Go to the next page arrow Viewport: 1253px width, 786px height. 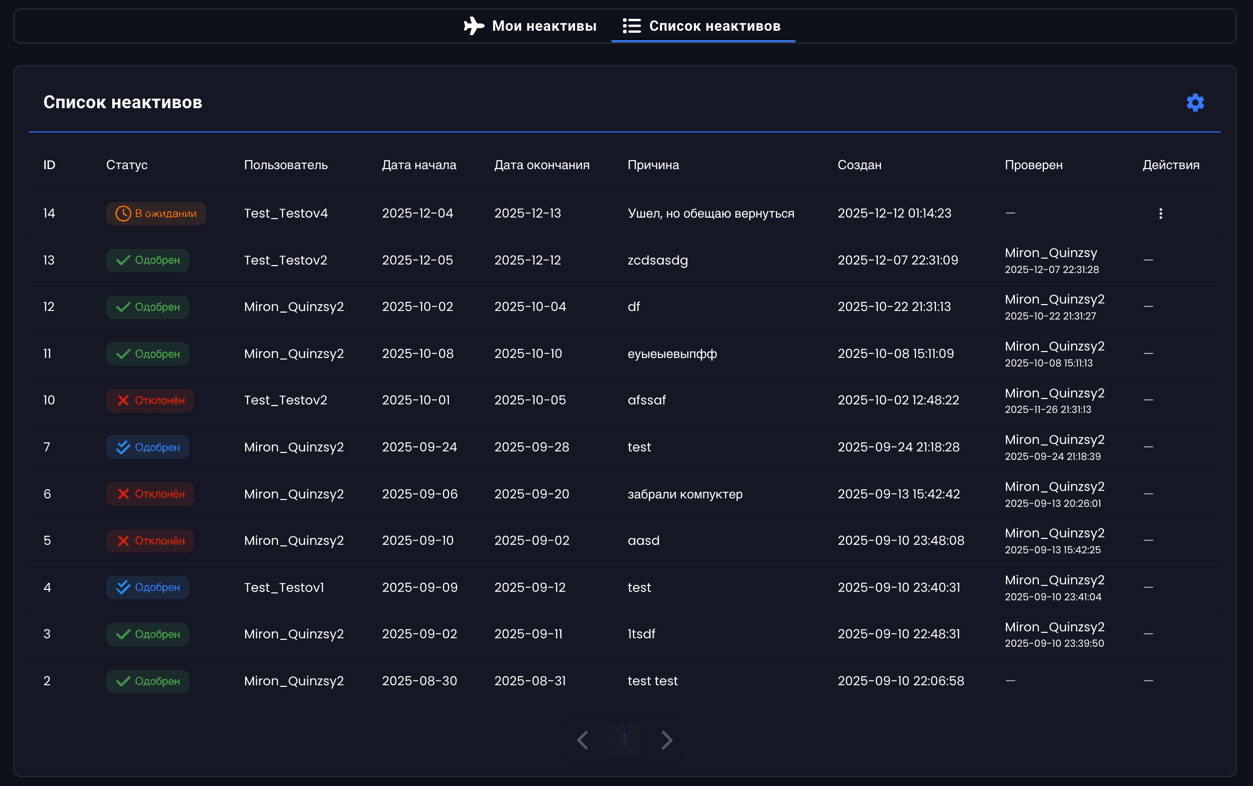667,740
